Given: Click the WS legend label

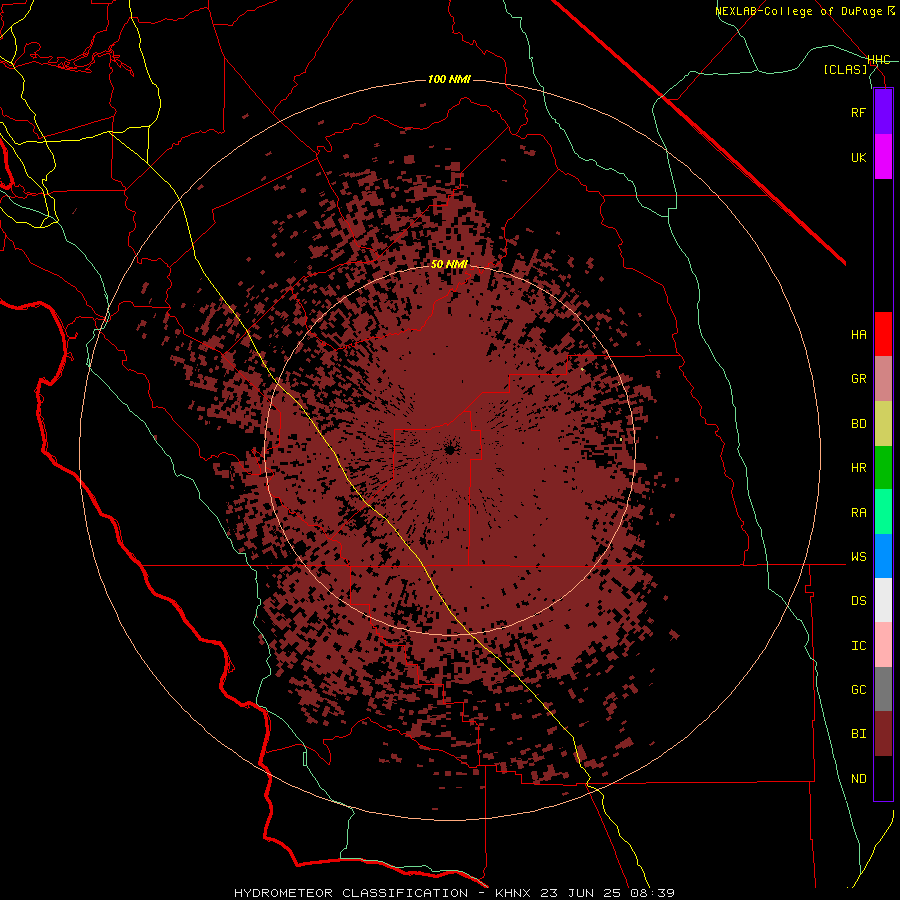Looking at the screenshot, I should click(858, 557).
